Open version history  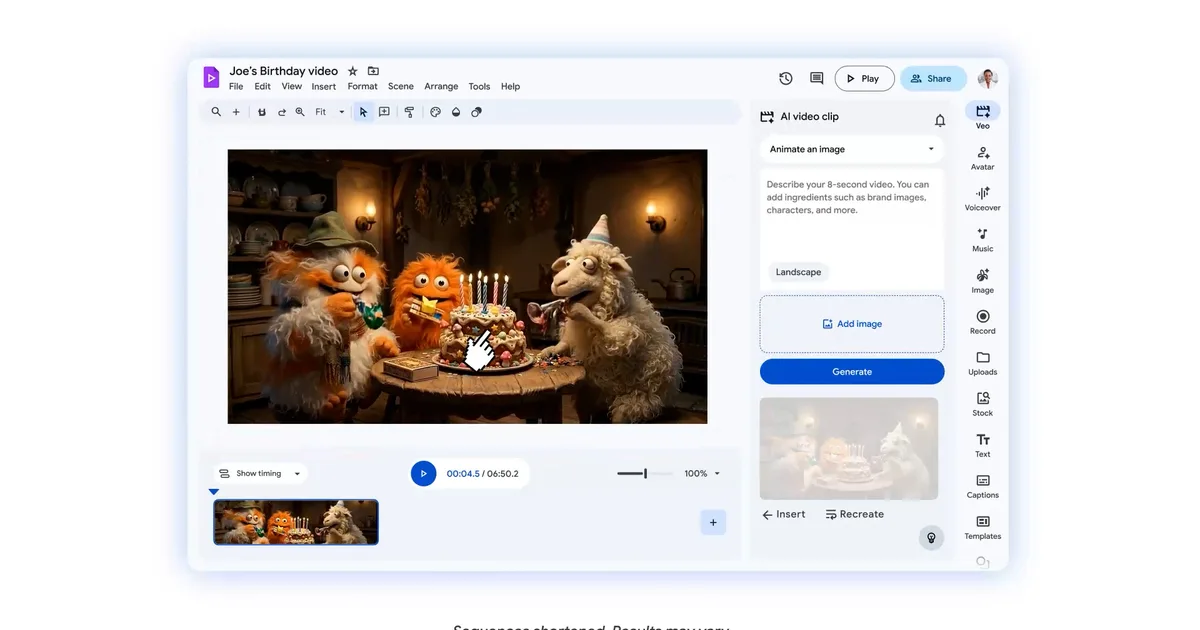point(785,77)
